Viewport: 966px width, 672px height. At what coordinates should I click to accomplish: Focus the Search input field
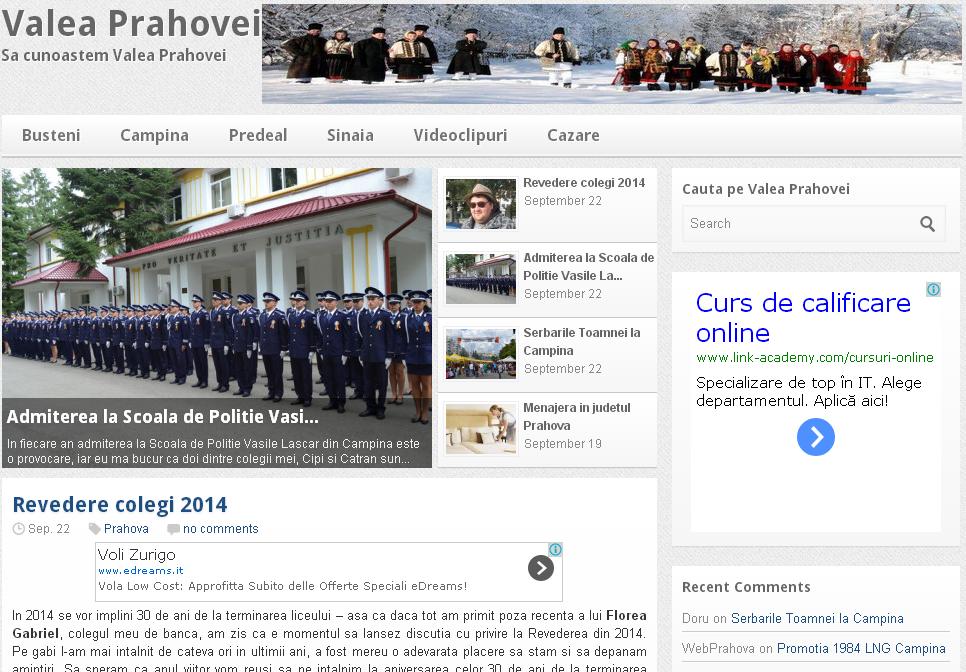tap(798, 224)
